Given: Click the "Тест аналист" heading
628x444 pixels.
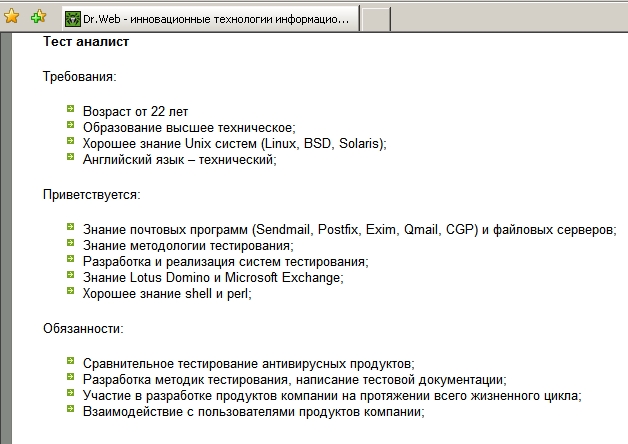Looking at the screenshot, I should 86,43.
